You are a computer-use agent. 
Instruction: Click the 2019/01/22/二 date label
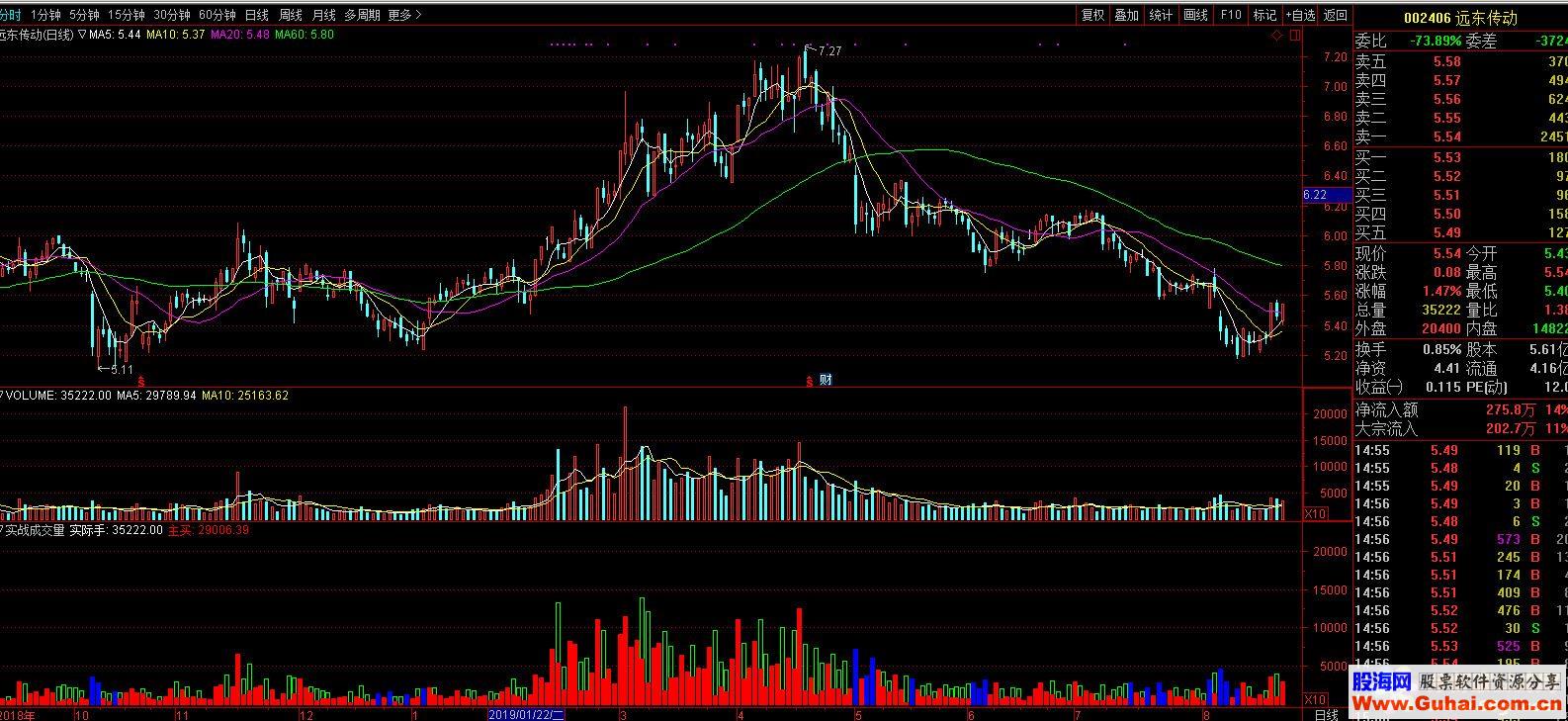(x=526, y=713)
